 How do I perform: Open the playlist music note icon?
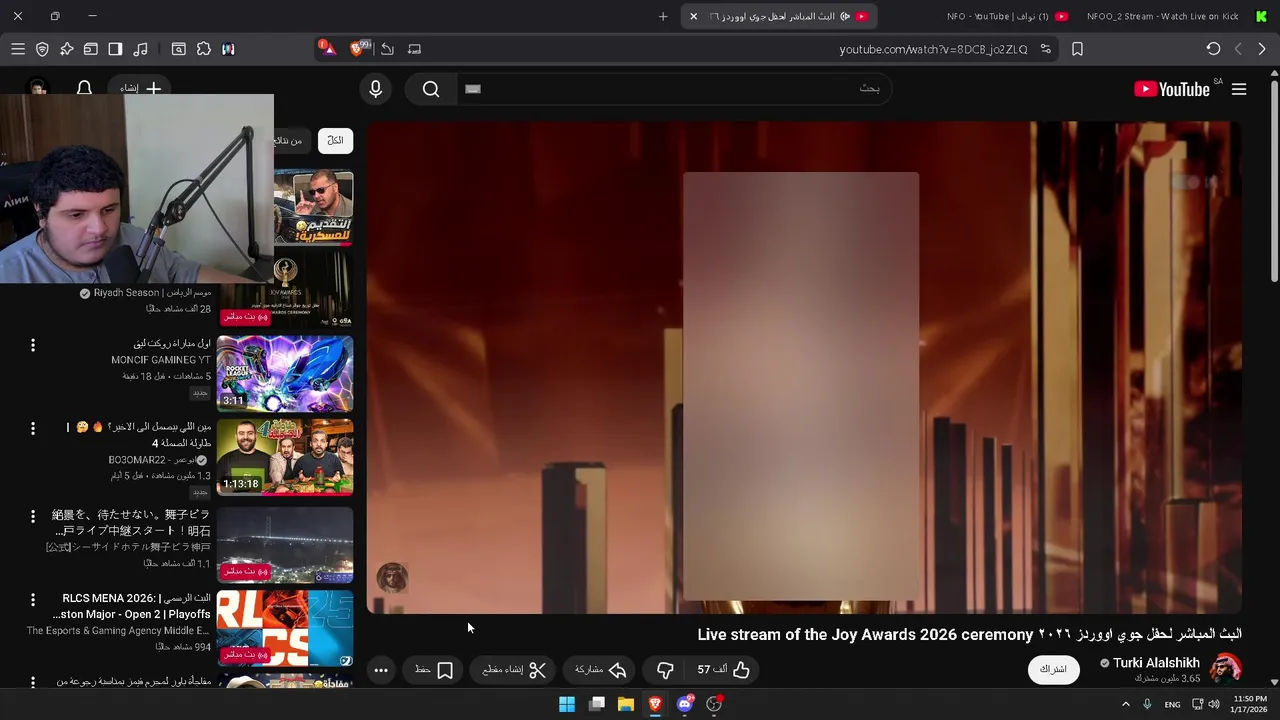click(140, 49)
